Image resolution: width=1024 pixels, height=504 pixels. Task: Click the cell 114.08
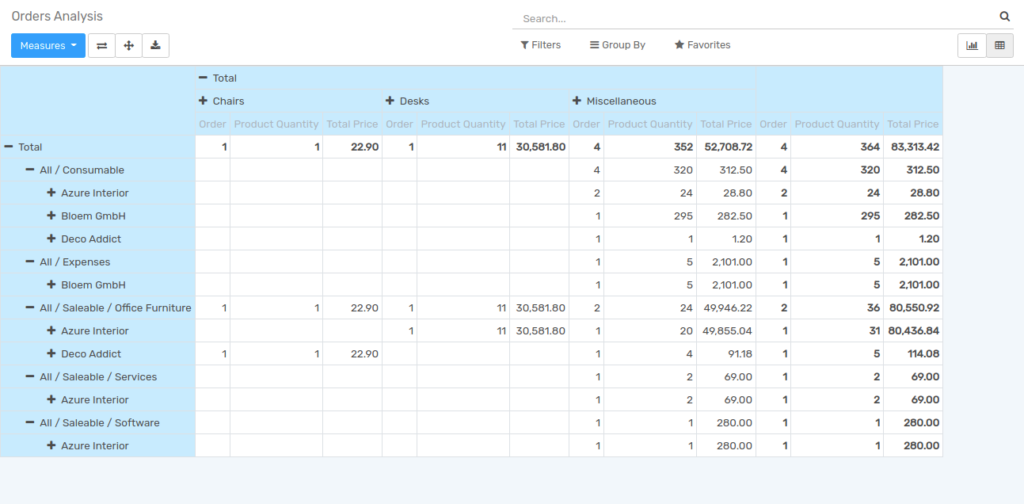click(x=913, y=354)
